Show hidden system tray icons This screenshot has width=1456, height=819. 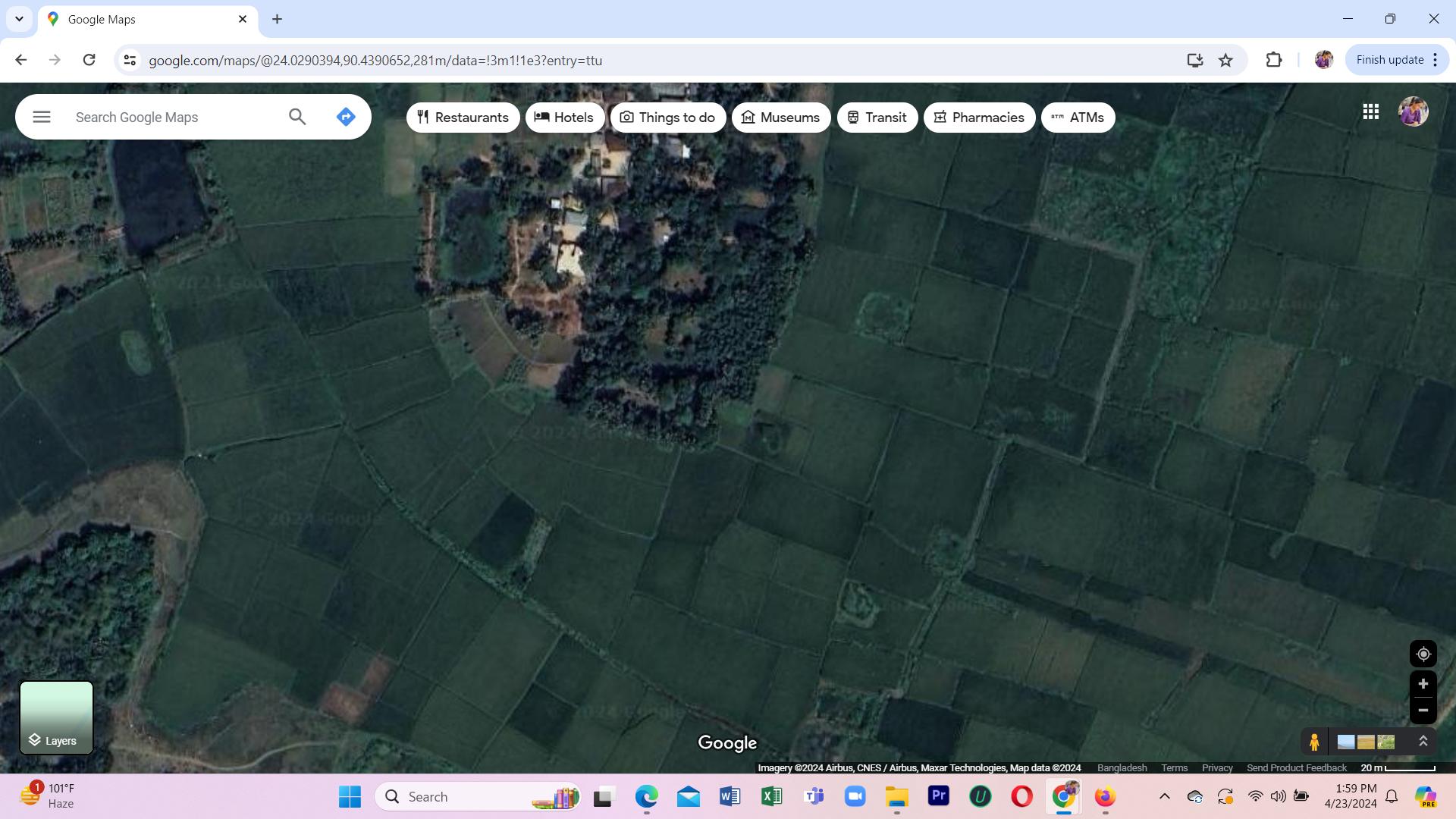pyautogui.click(x=1165, y=796)
